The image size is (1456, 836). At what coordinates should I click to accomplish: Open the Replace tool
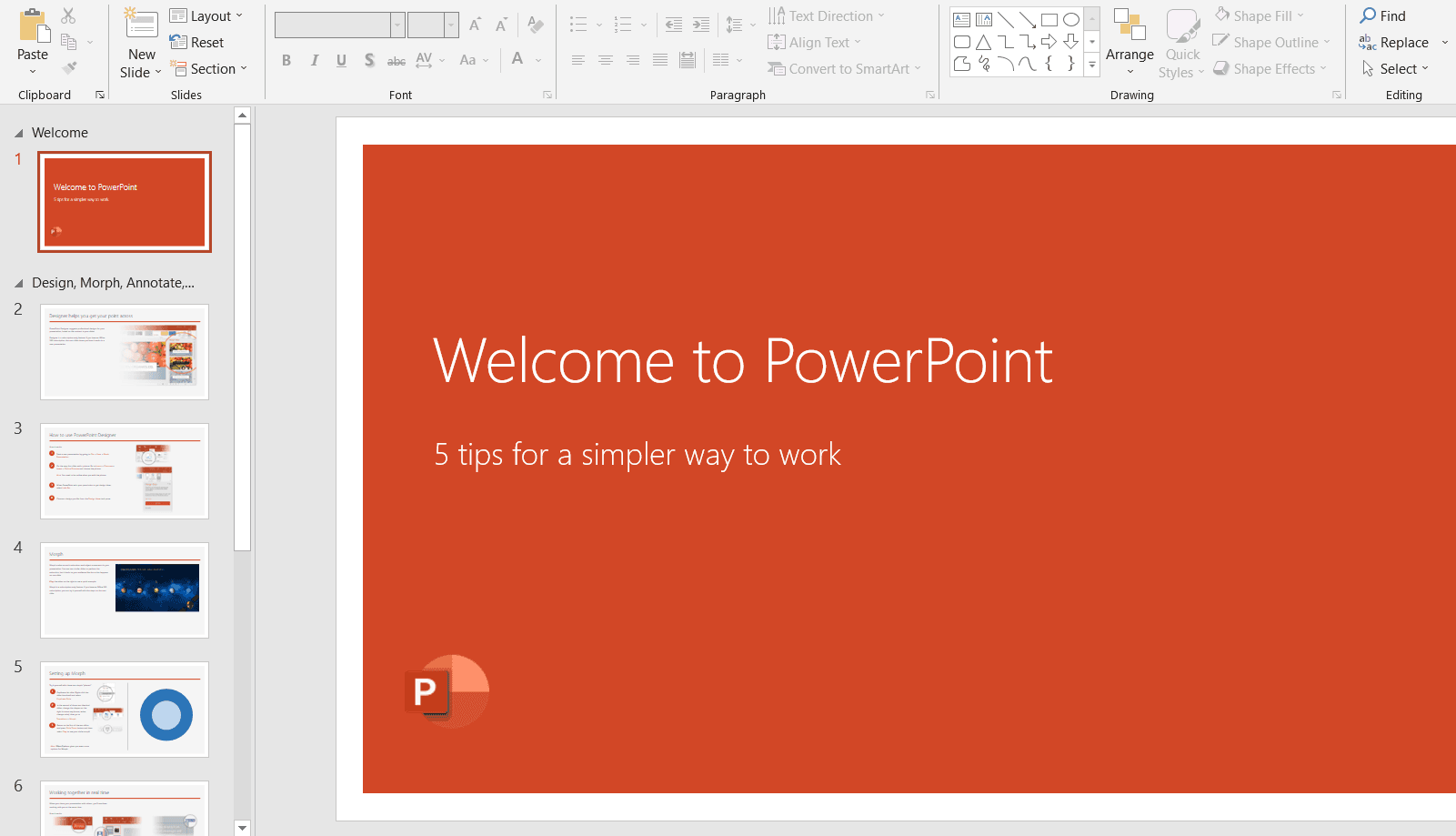point(1400,42)
